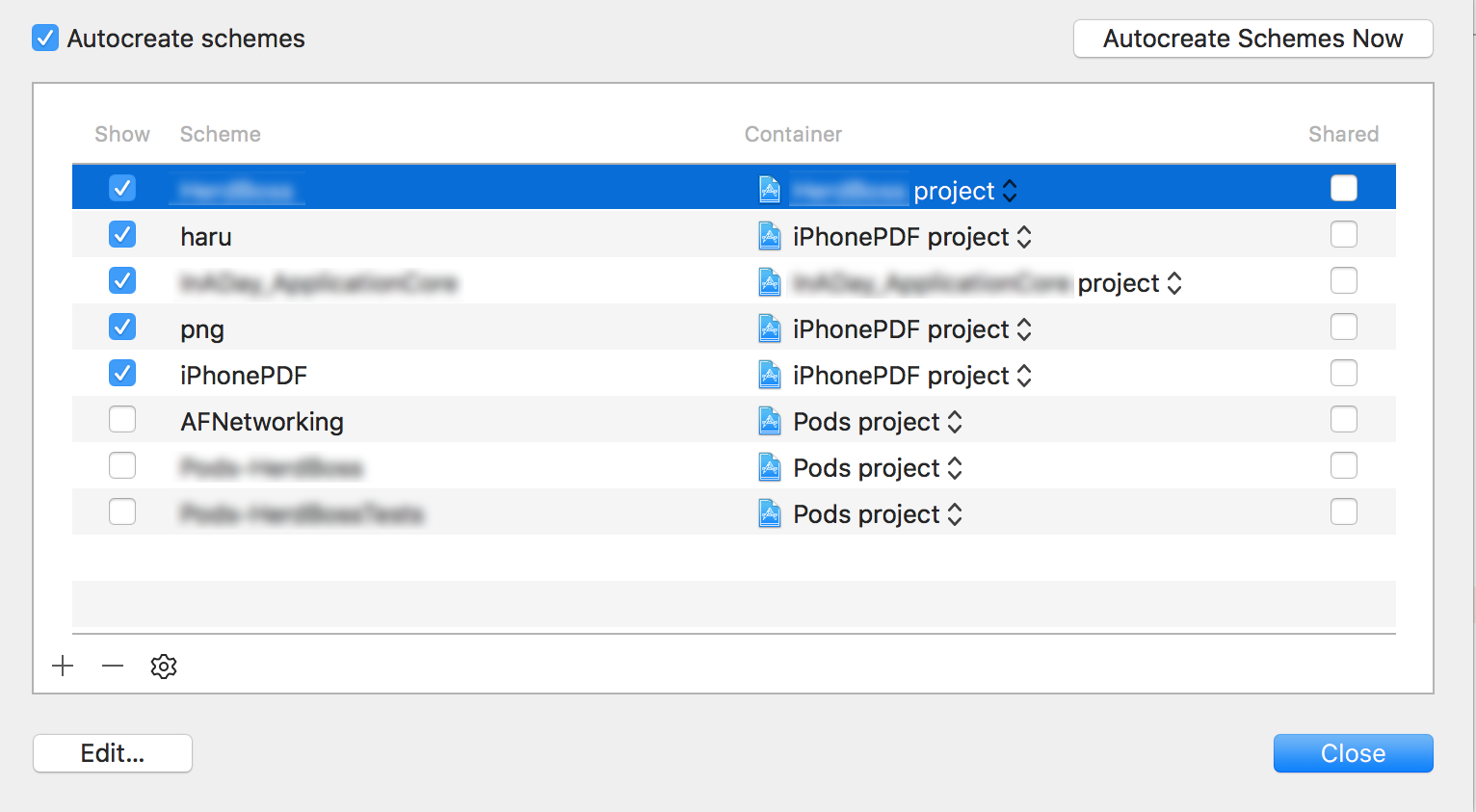Click project file icon in iPhonePDF scheme row

point(770,375)
